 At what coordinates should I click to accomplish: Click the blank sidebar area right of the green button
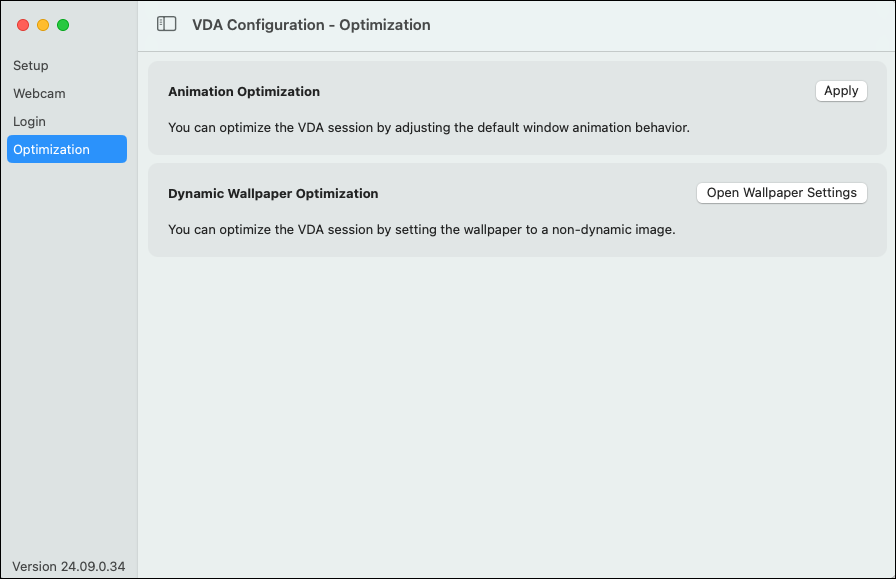(105, 25)
